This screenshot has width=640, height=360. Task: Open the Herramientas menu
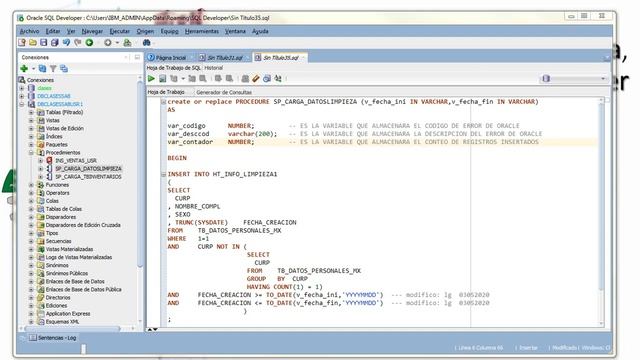(x=202, y=31)
